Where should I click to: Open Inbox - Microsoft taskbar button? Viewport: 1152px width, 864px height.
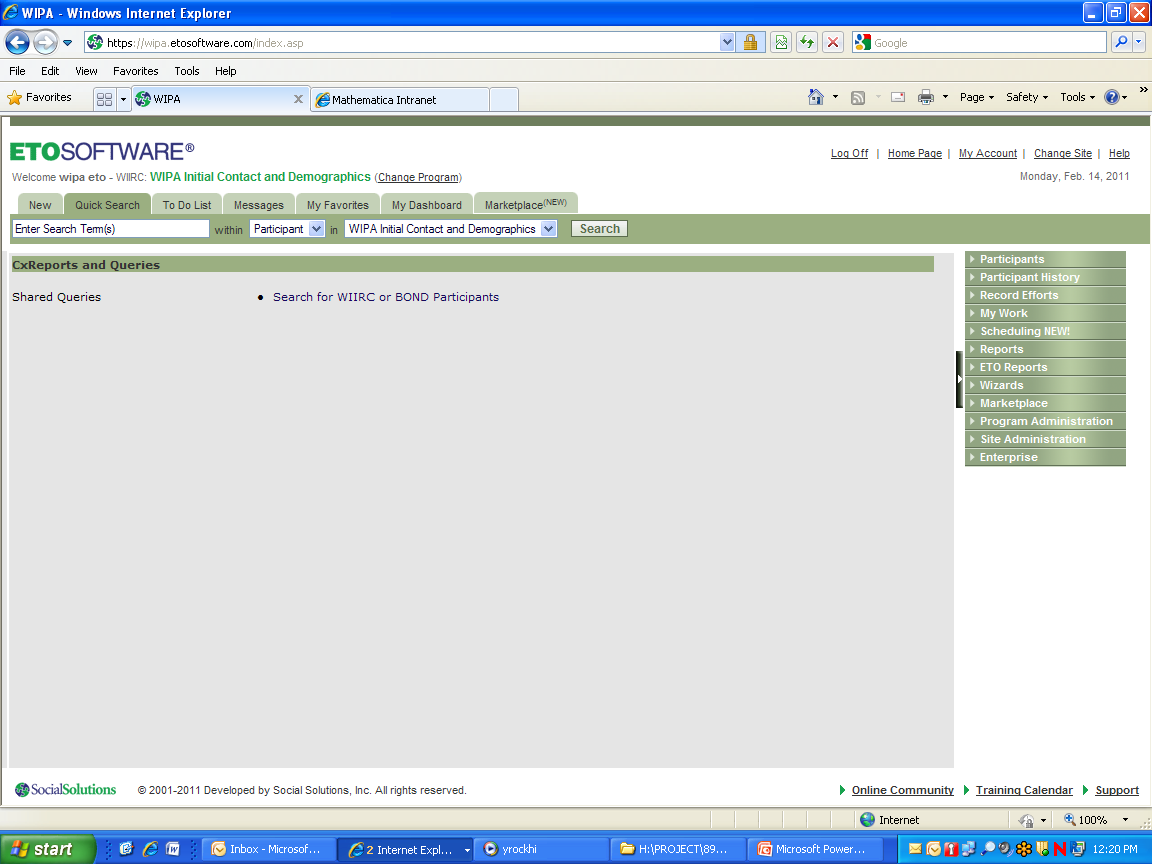pos(269,849)
